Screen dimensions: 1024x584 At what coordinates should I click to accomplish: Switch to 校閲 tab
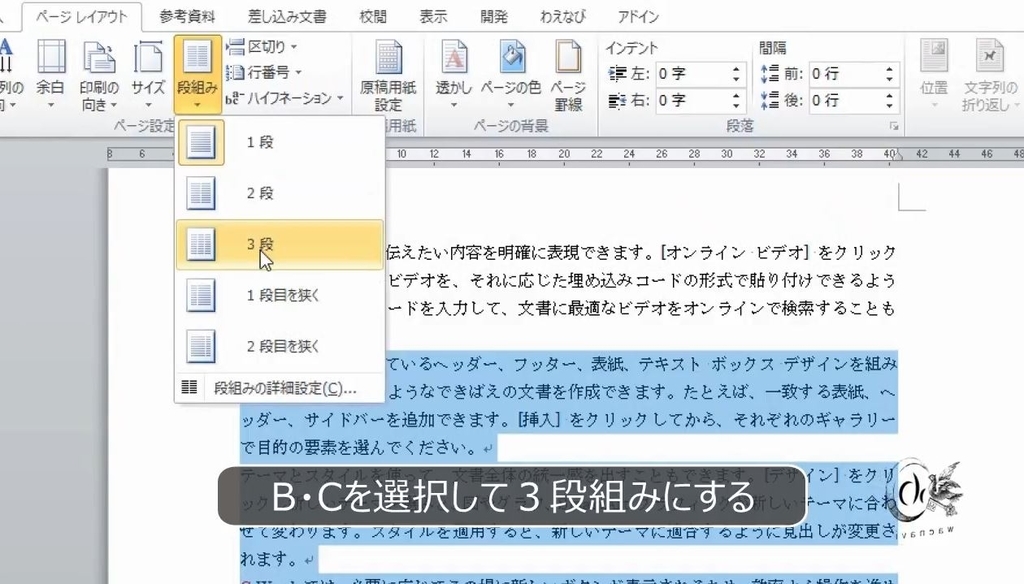pyautogui.click(x=373, y=16)
